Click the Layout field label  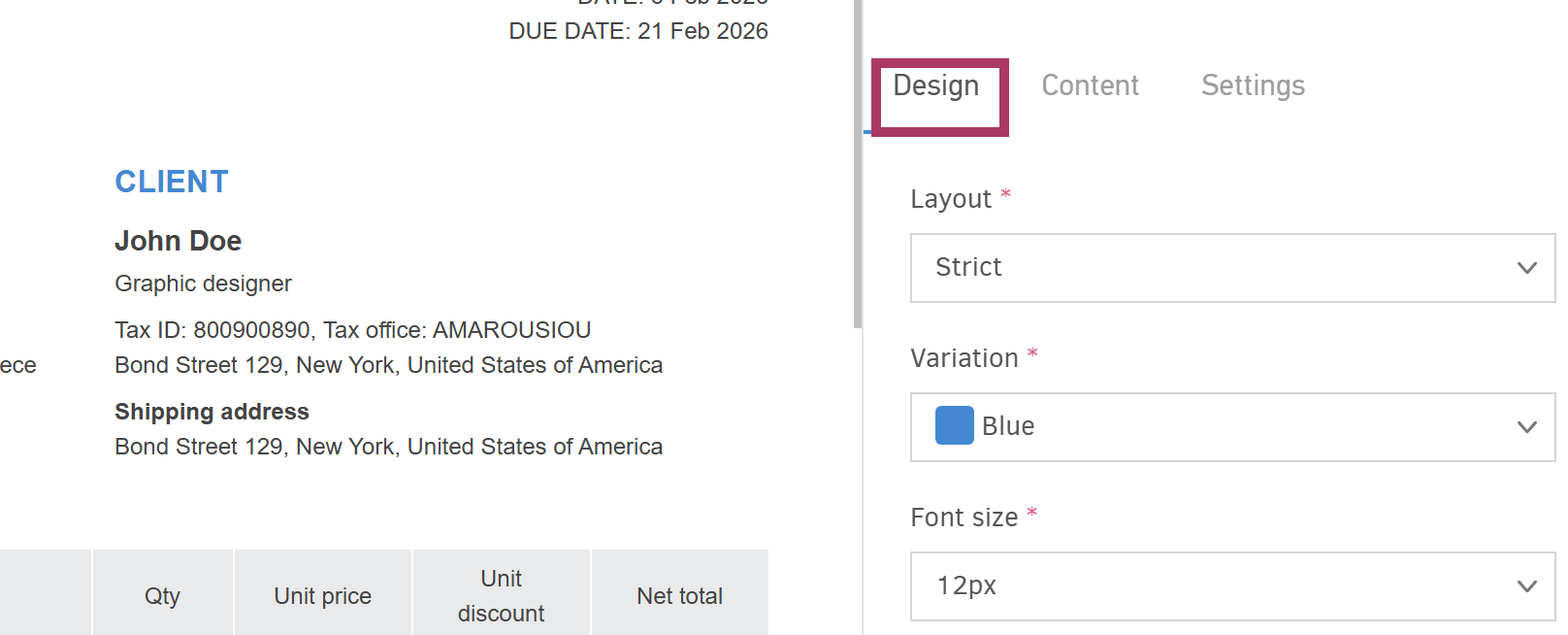950,199
